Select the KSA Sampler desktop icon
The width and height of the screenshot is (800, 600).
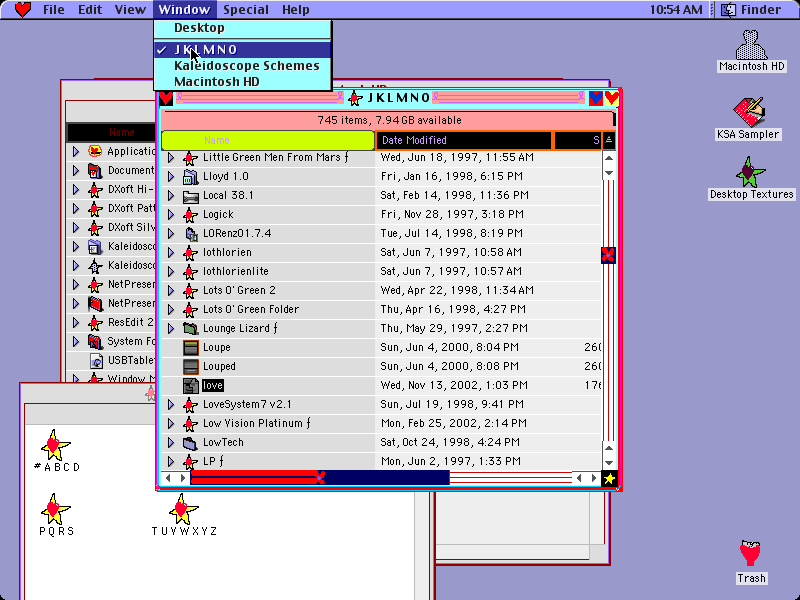pyautogui.click(x=749, y=112)
